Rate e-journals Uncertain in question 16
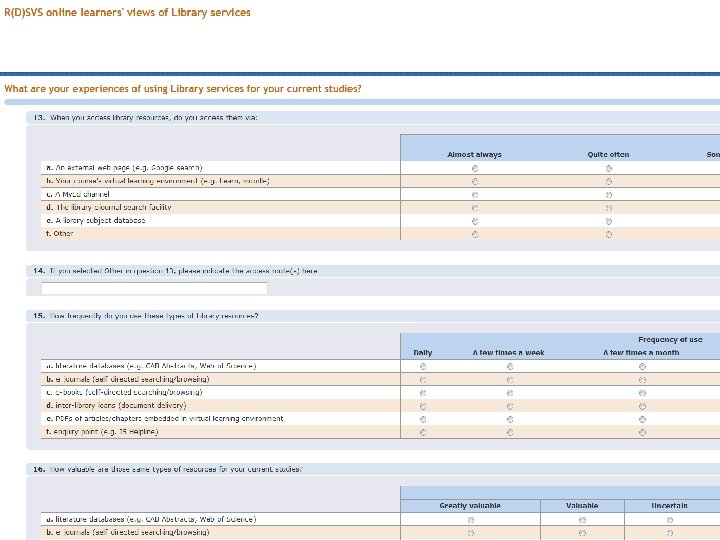Screen dimensions: 720x540 [669, 533]
